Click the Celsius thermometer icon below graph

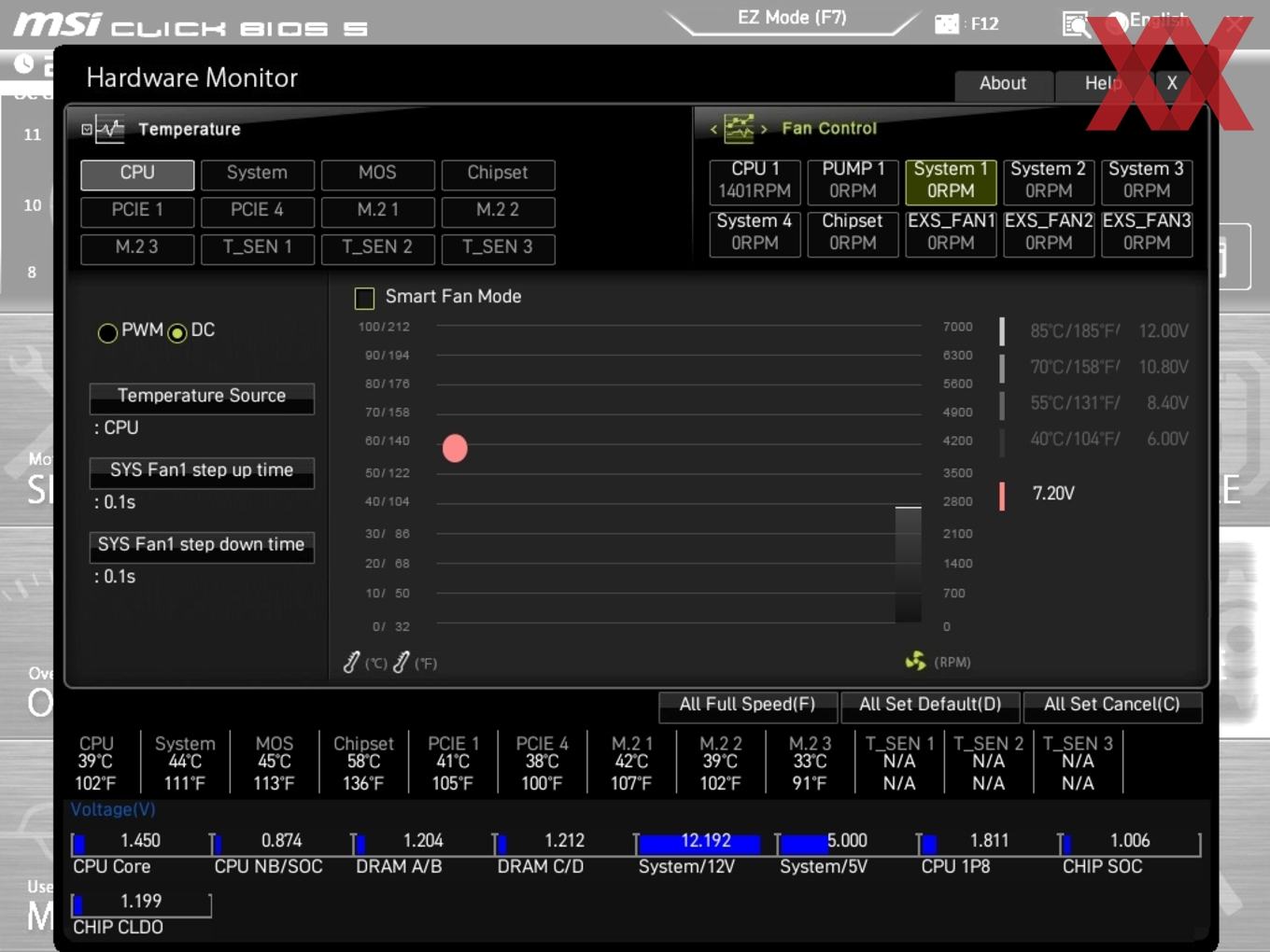(351, 662)
